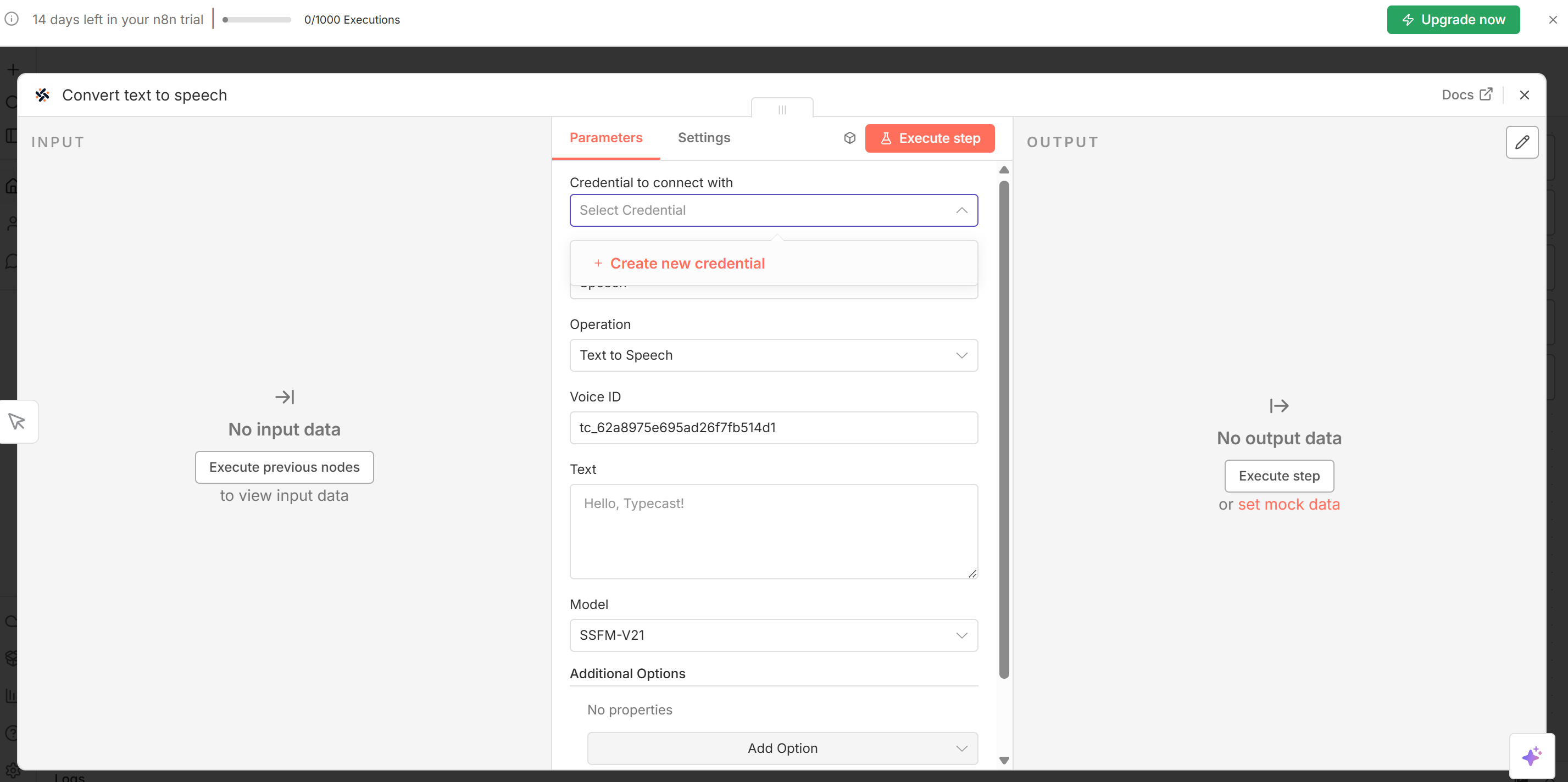1568x782 pixels.
Task: Click set mock data link in OUTPUT panel
Action: (x=1288, y=504)
